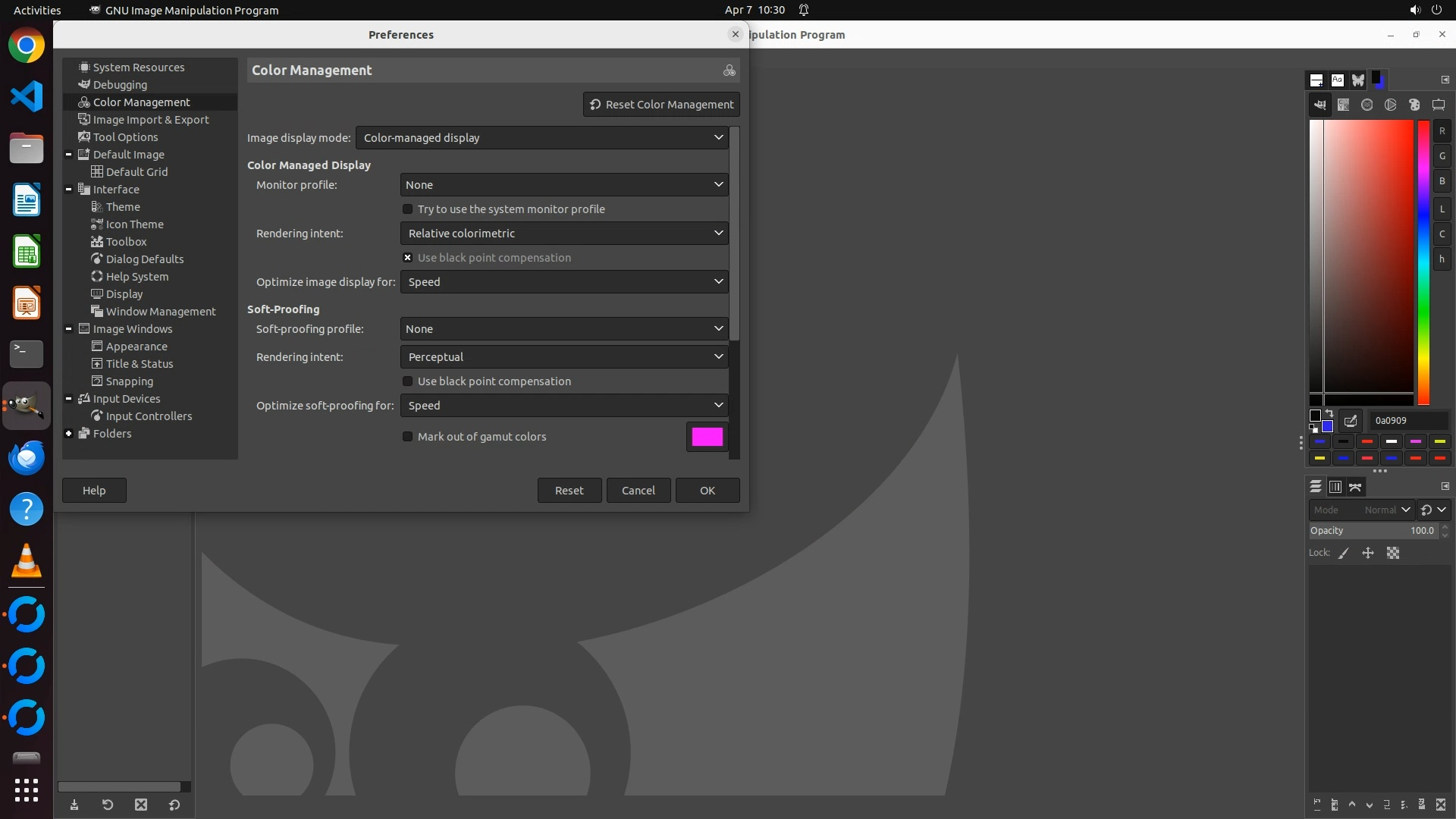Switch to the Channels tab
The height and width of the screenshot is (819, 1456).
(1335, 487)
